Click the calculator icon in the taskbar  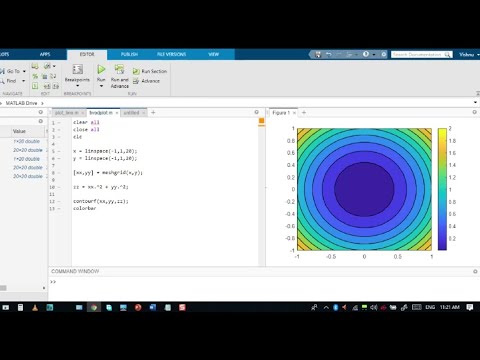click(x=20, y=308)
